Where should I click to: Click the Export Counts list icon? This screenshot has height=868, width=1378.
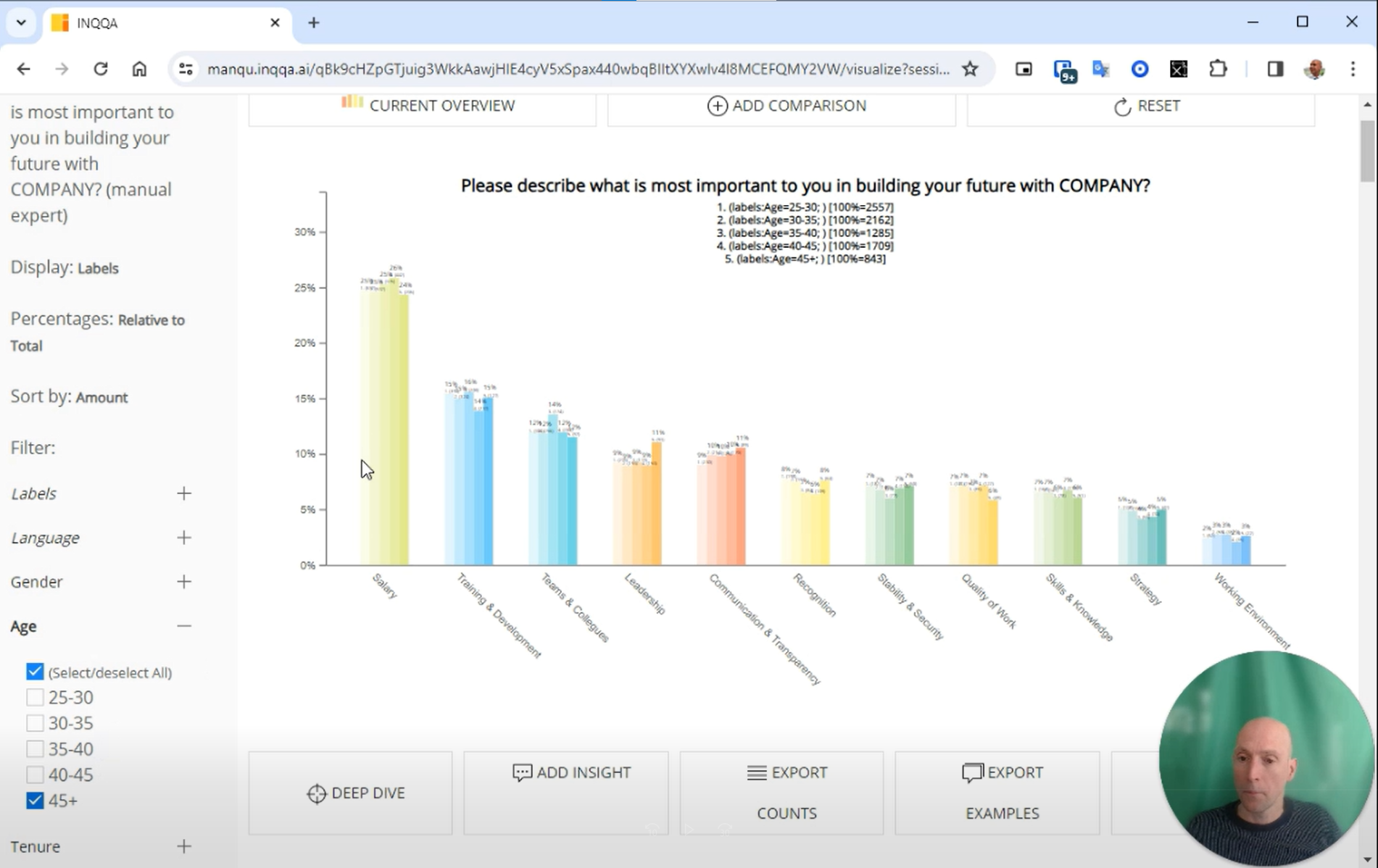coord(756,772)
